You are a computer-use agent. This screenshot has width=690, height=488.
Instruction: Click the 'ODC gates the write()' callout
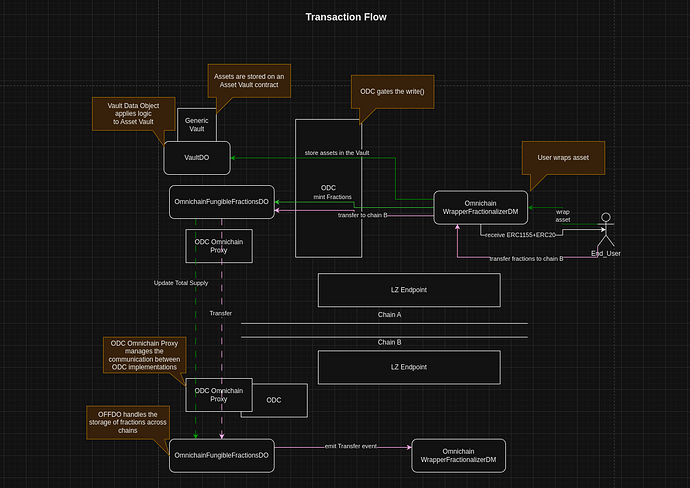[x=393, y=92]
